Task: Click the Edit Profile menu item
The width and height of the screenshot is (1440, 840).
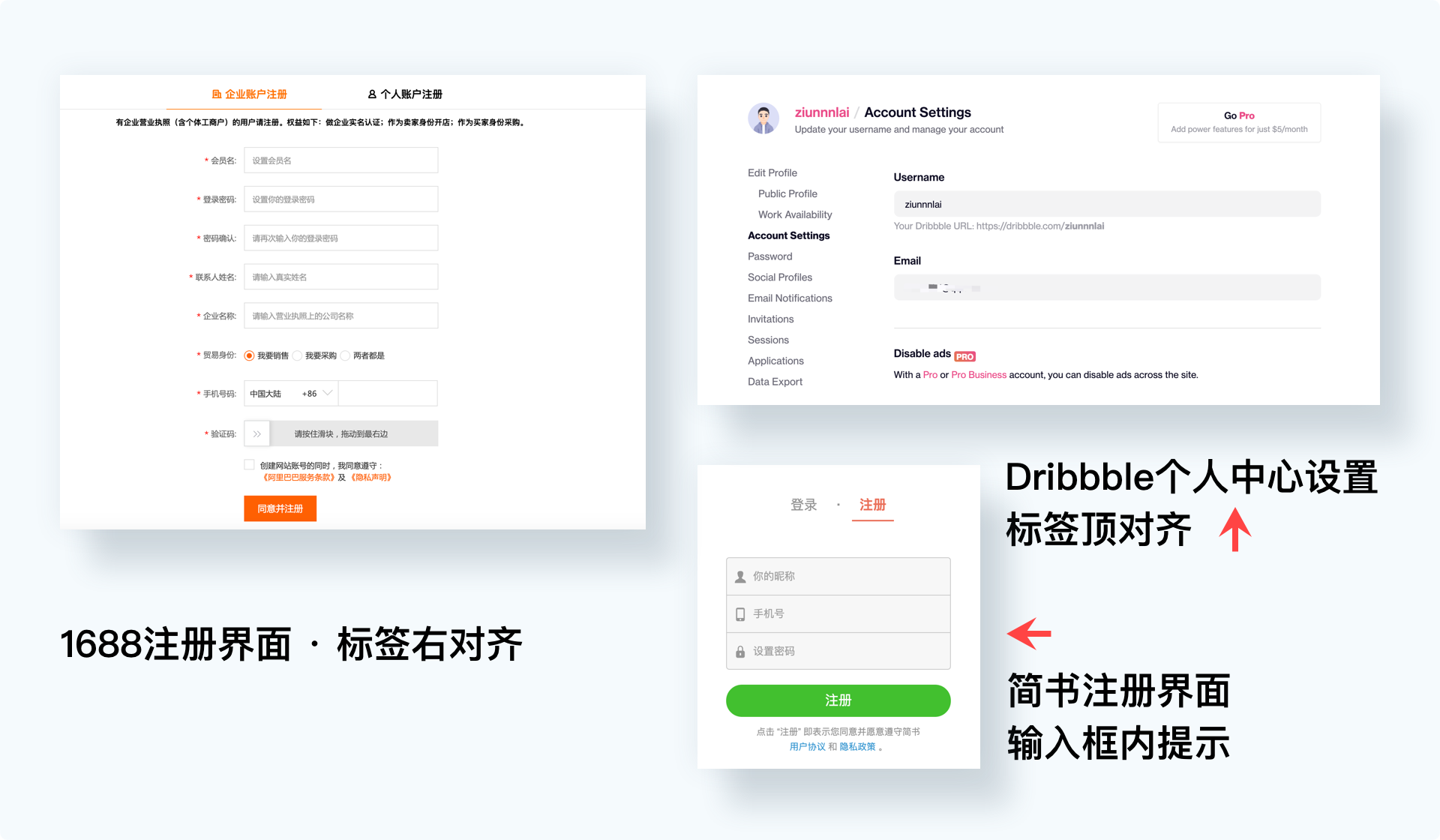Action: [x=772, y=174]
